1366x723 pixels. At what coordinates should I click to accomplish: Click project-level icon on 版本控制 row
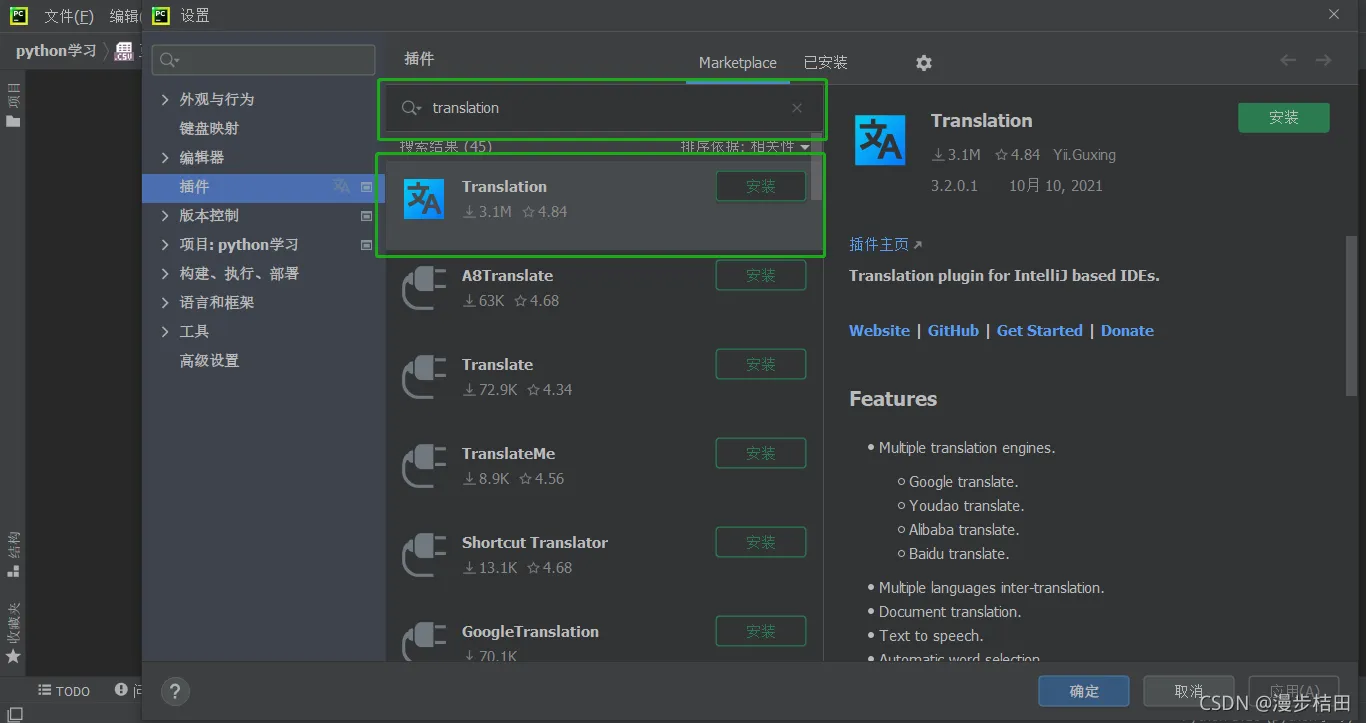pos(366,216)
